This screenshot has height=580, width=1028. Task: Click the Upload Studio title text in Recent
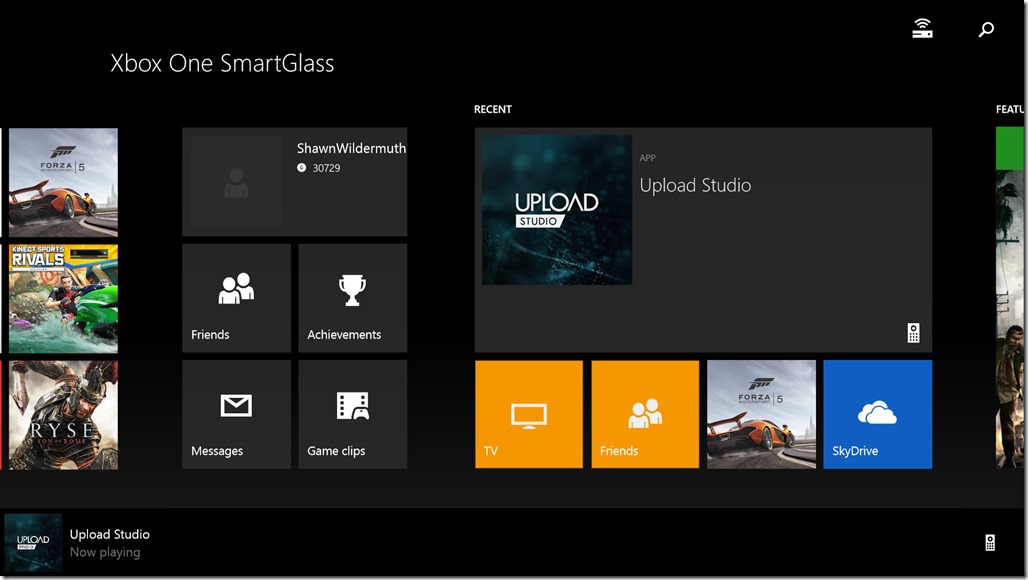tap(695, 186)
